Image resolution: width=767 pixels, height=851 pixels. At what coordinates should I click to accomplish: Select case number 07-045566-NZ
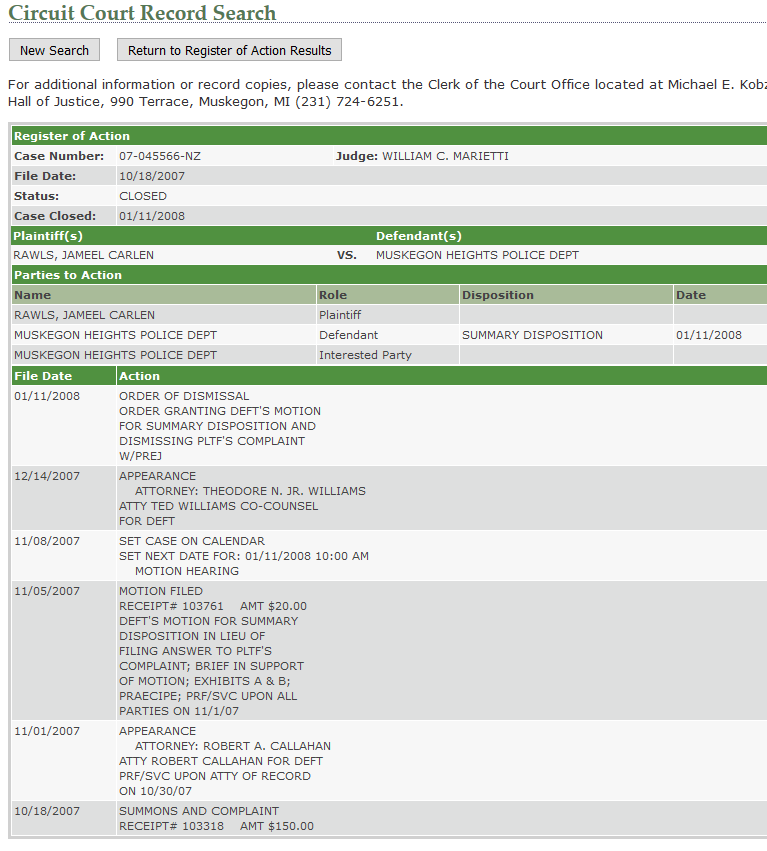[x=160, y=156]
